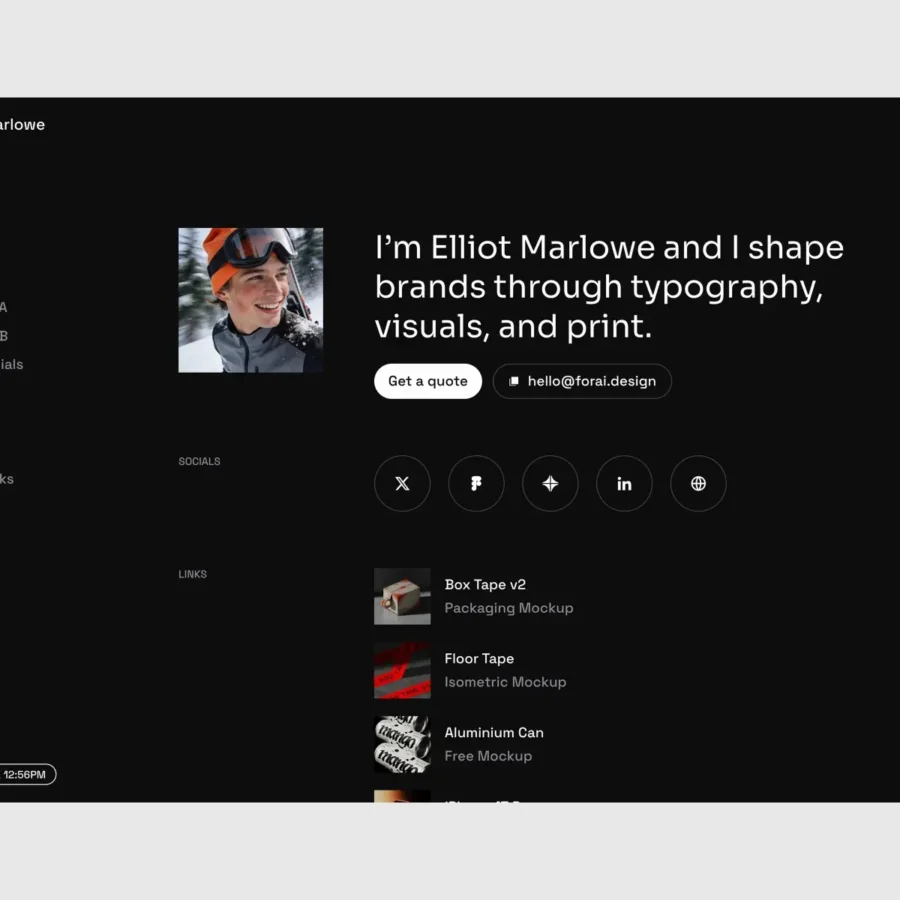Open the X (Twitter) social link
900x900 pixels.
(402, 483)
